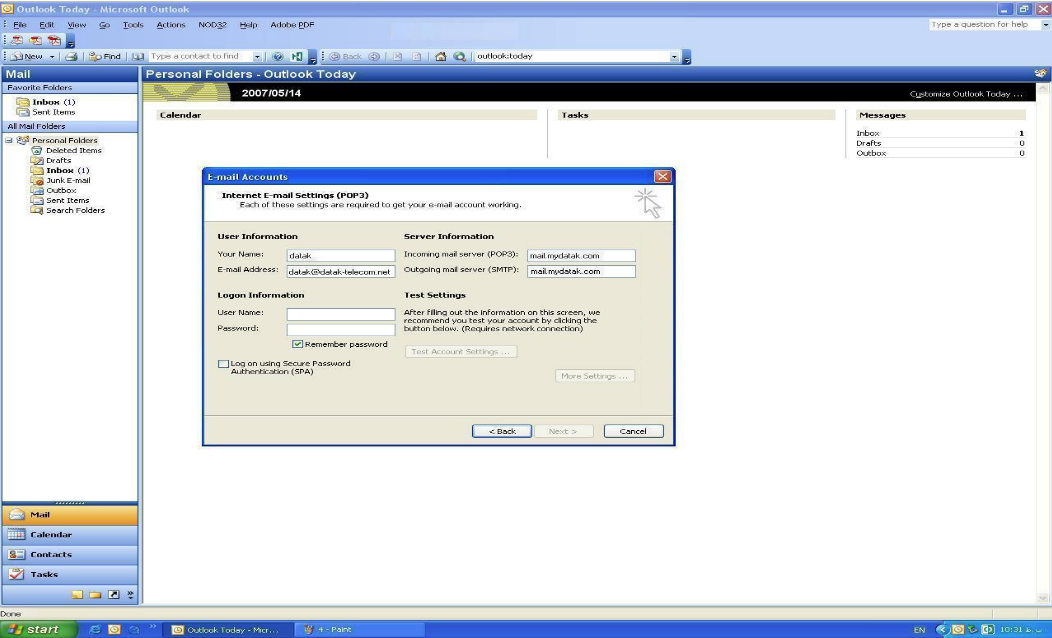Open the File menu
This screenshot has height=638, width=1052.
20,25
